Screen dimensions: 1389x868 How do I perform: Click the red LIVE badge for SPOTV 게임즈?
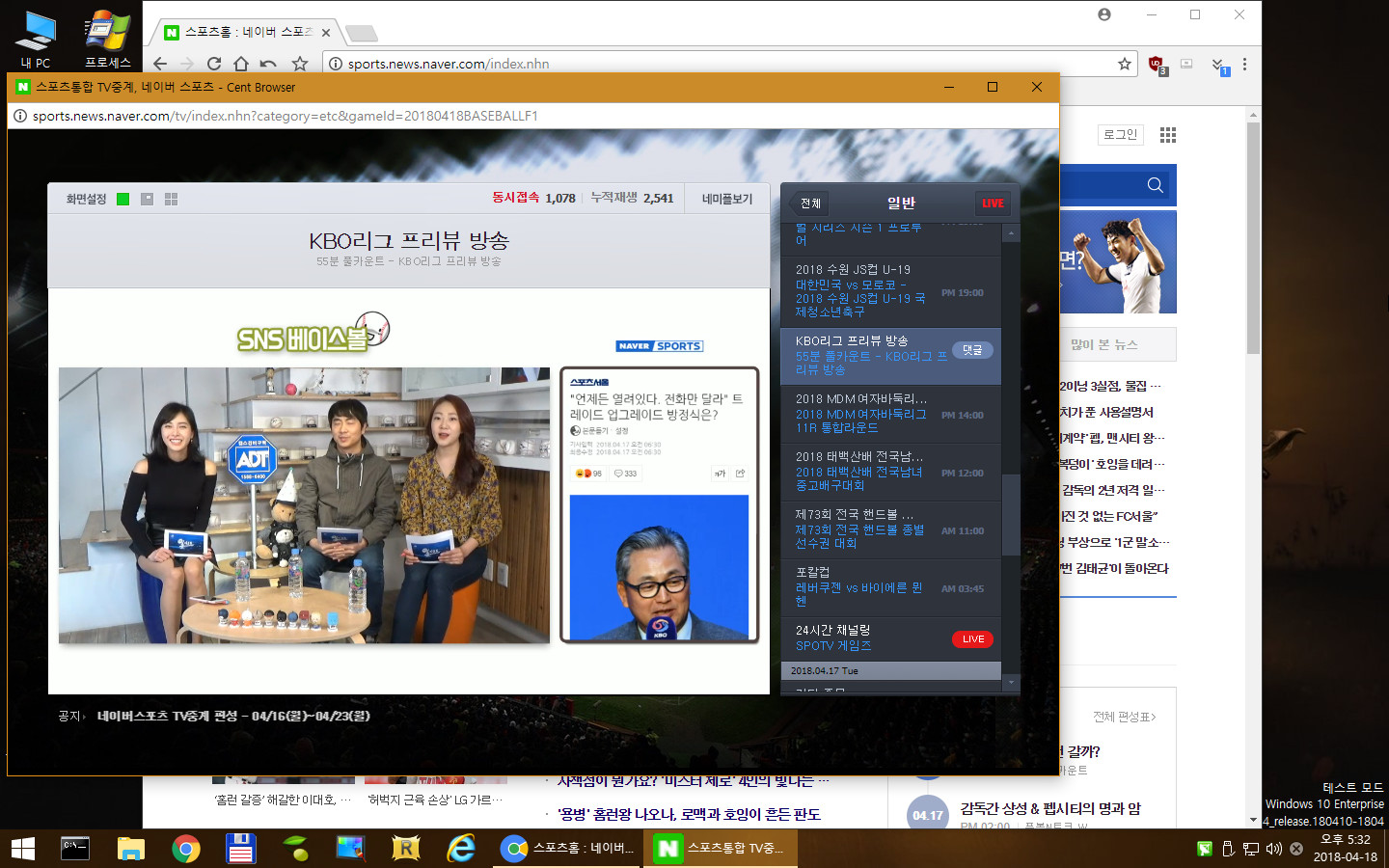[972, 639]
